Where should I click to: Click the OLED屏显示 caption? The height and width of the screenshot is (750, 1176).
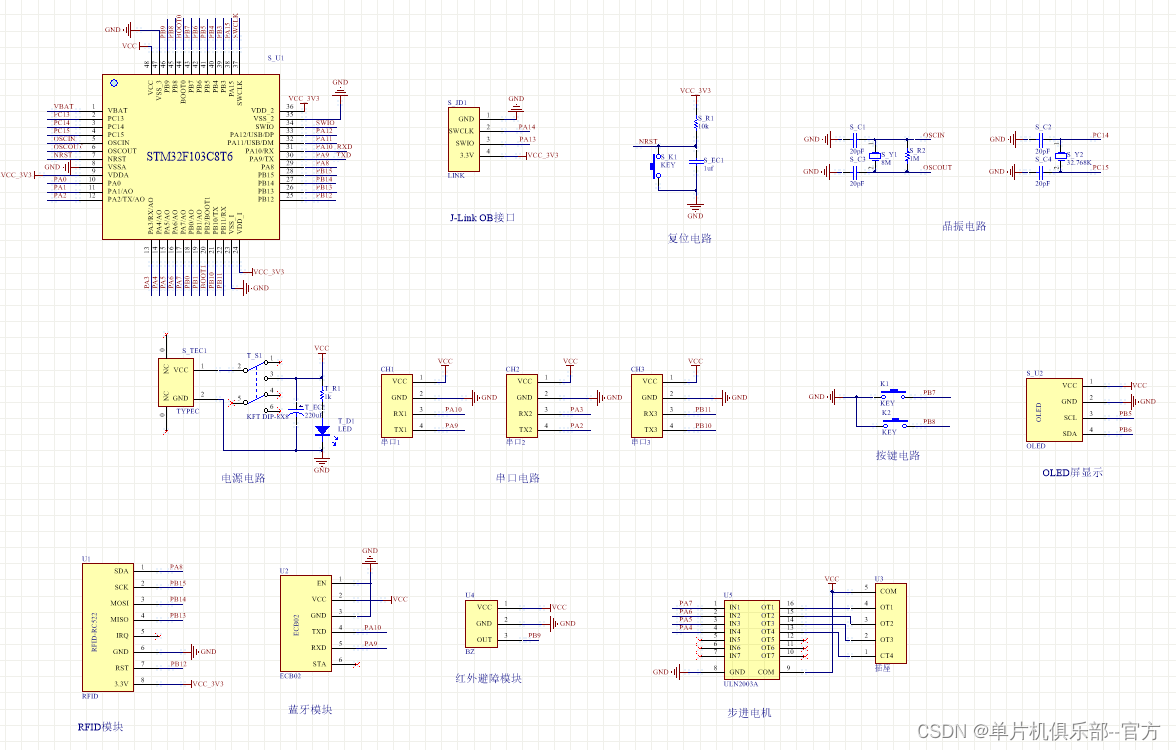pyautogui.click(x=1072, y=472)
